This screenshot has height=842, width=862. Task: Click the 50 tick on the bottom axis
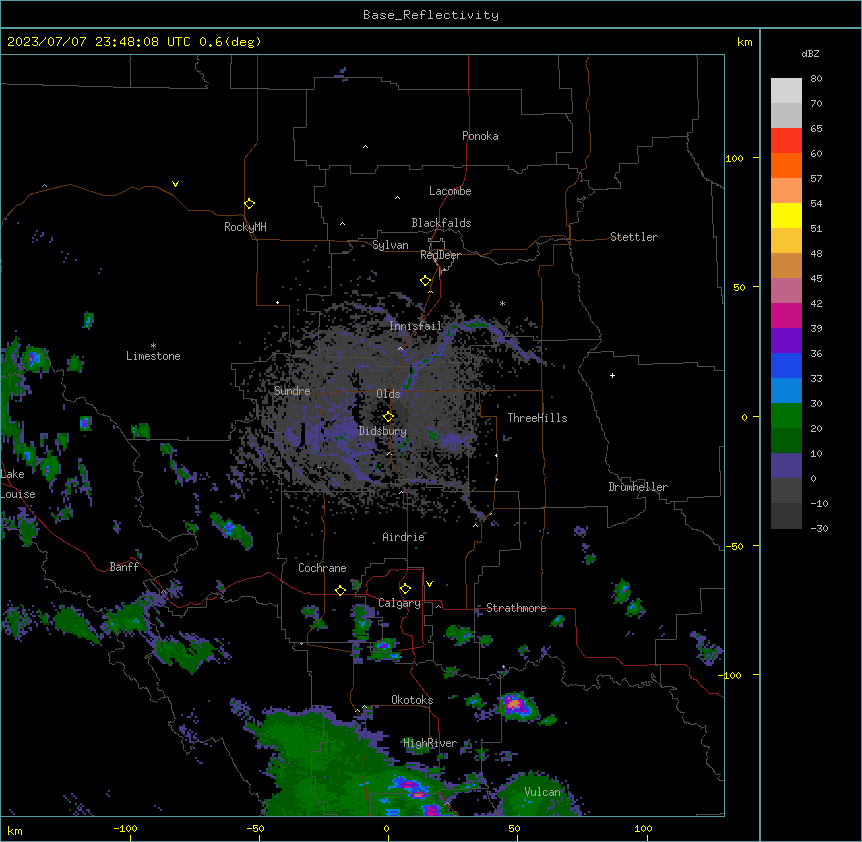pos(514,829)
